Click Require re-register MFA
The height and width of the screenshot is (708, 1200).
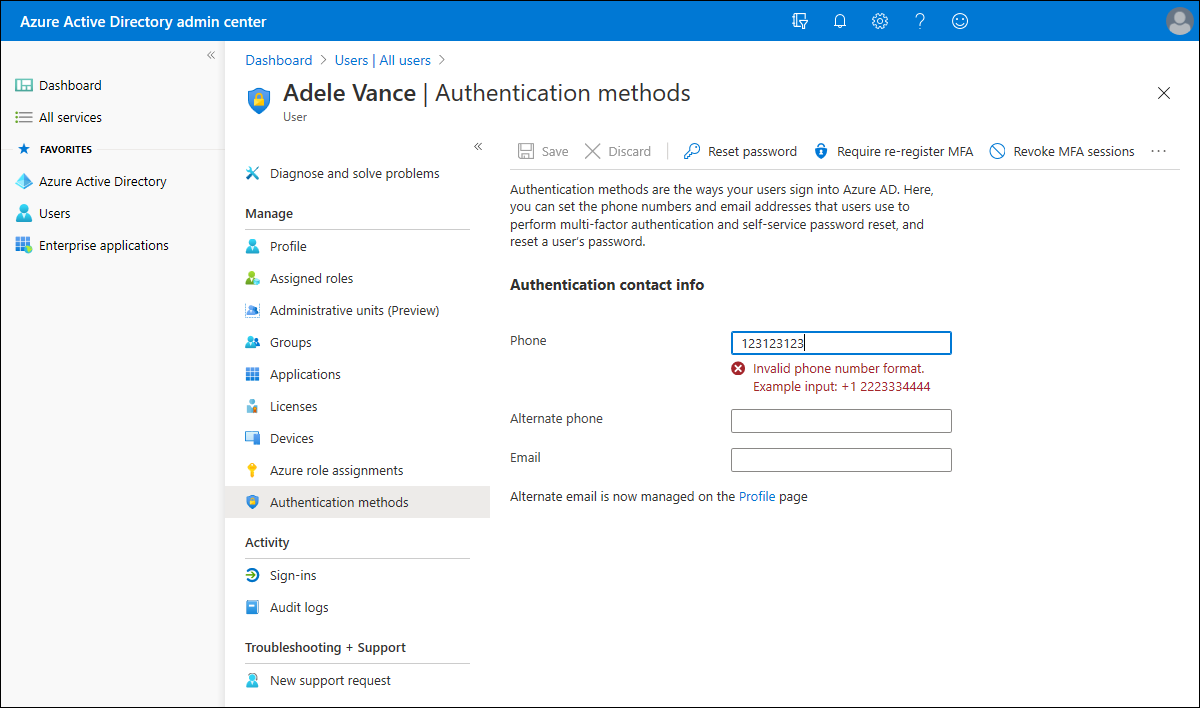[893, 151]
